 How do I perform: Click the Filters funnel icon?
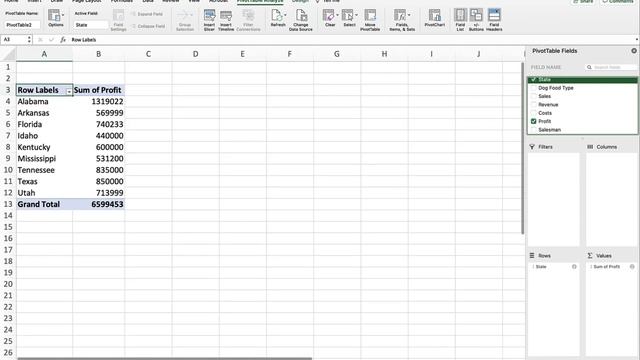pos(532,147)
